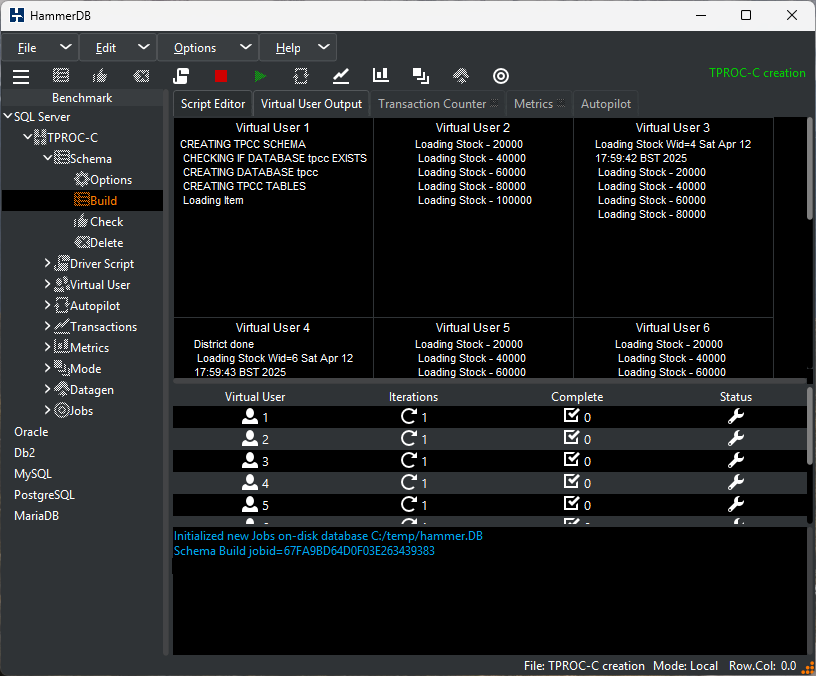The height and width of the screenshot is (676, 816).
Task: Click the Transactions tree icon
Action: click(62, 326)
